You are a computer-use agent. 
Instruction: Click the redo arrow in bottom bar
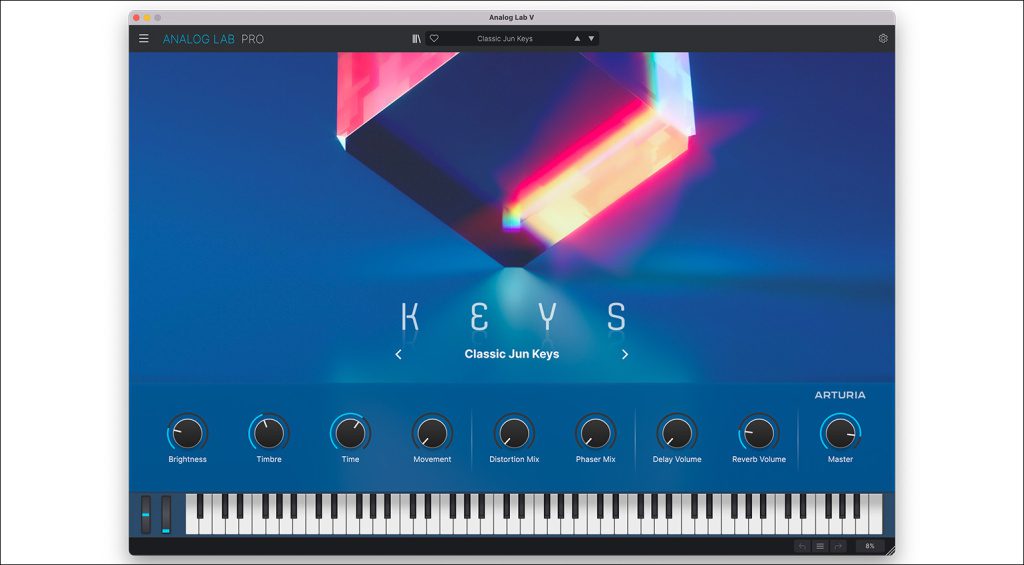pos(839,546)
